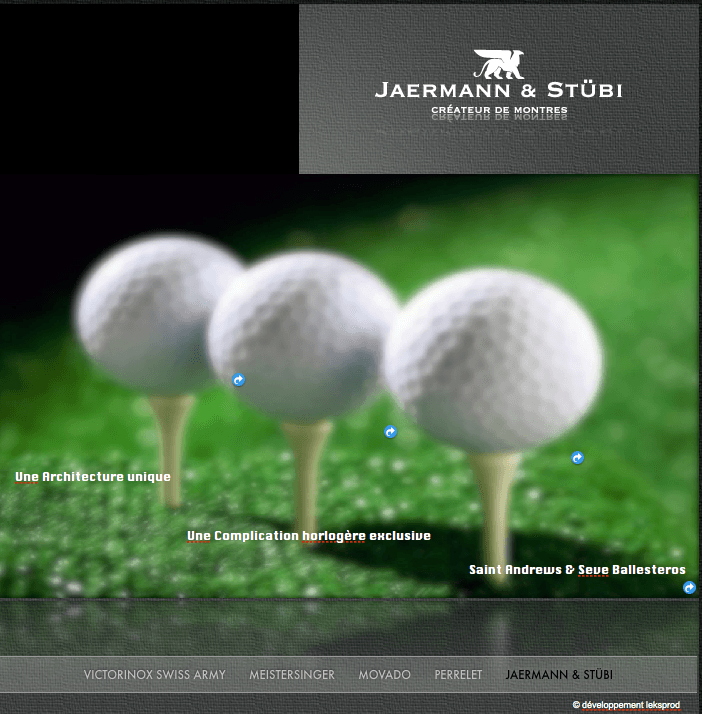Open the Jaermann & Stübi griffin logo

pyautogui.click(x=499, y=64)
